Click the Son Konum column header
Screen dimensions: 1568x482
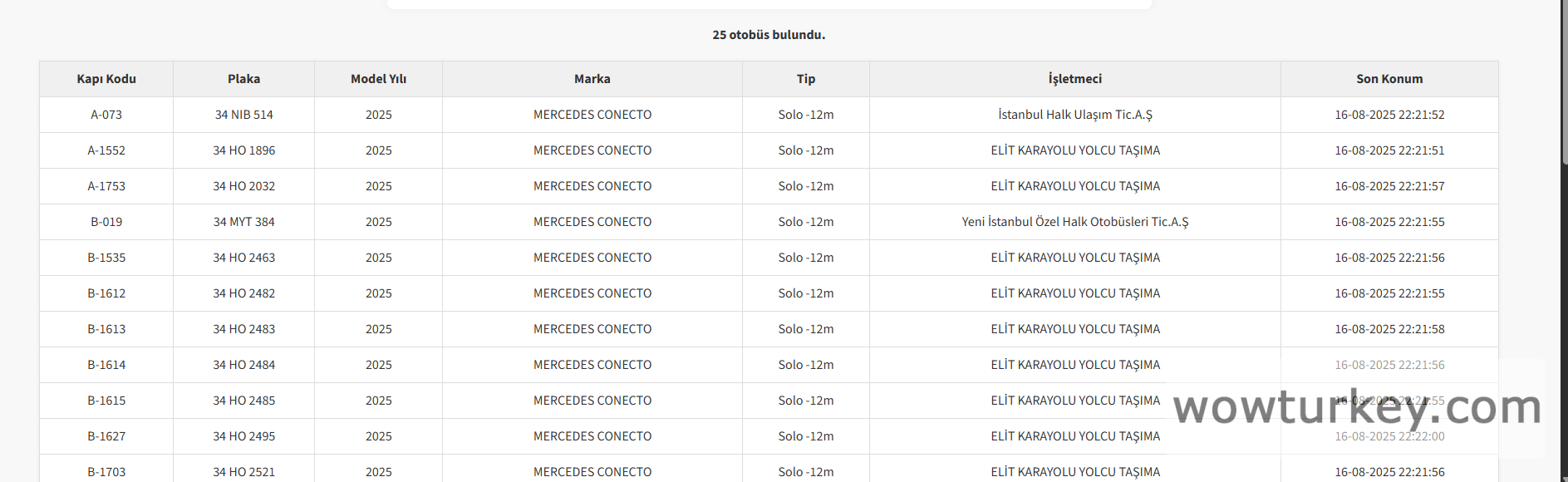click(x=1389, y=79)
